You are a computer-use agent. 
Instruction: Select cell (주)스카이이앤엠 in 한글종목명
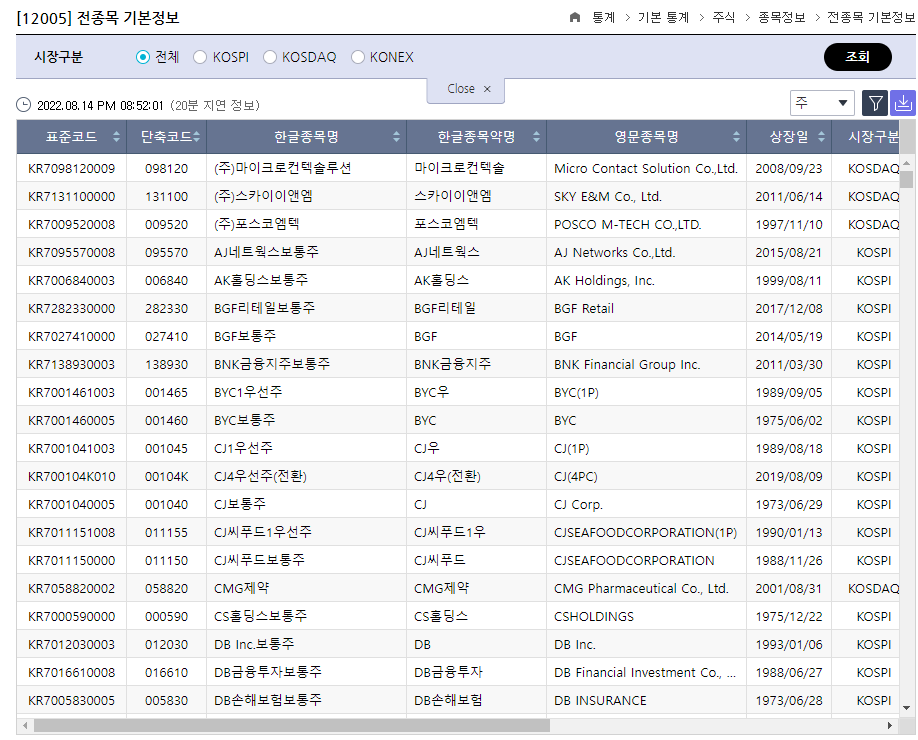click(x=306, y=196)
